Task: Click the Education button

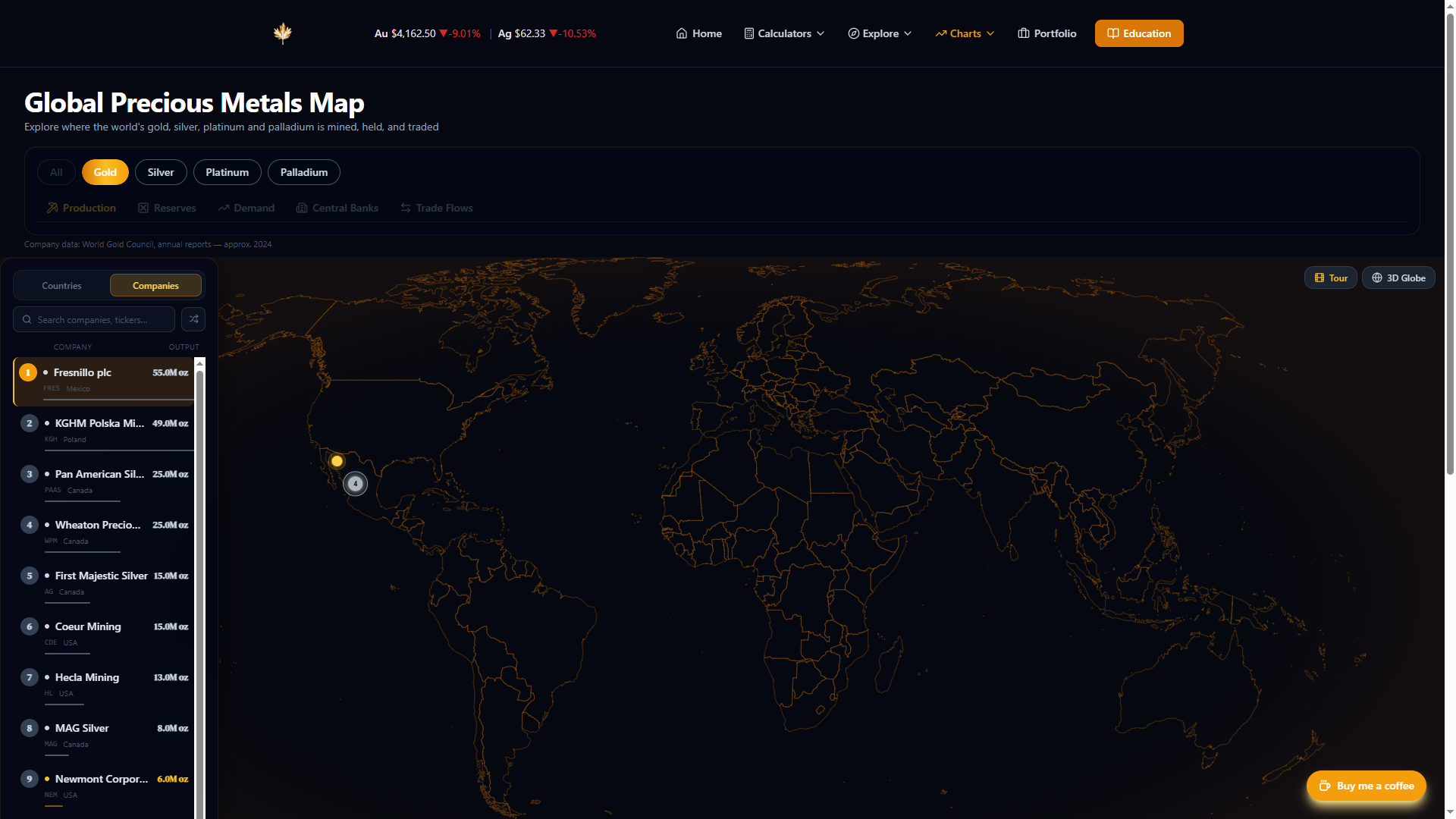Action: coord(1138,33)
